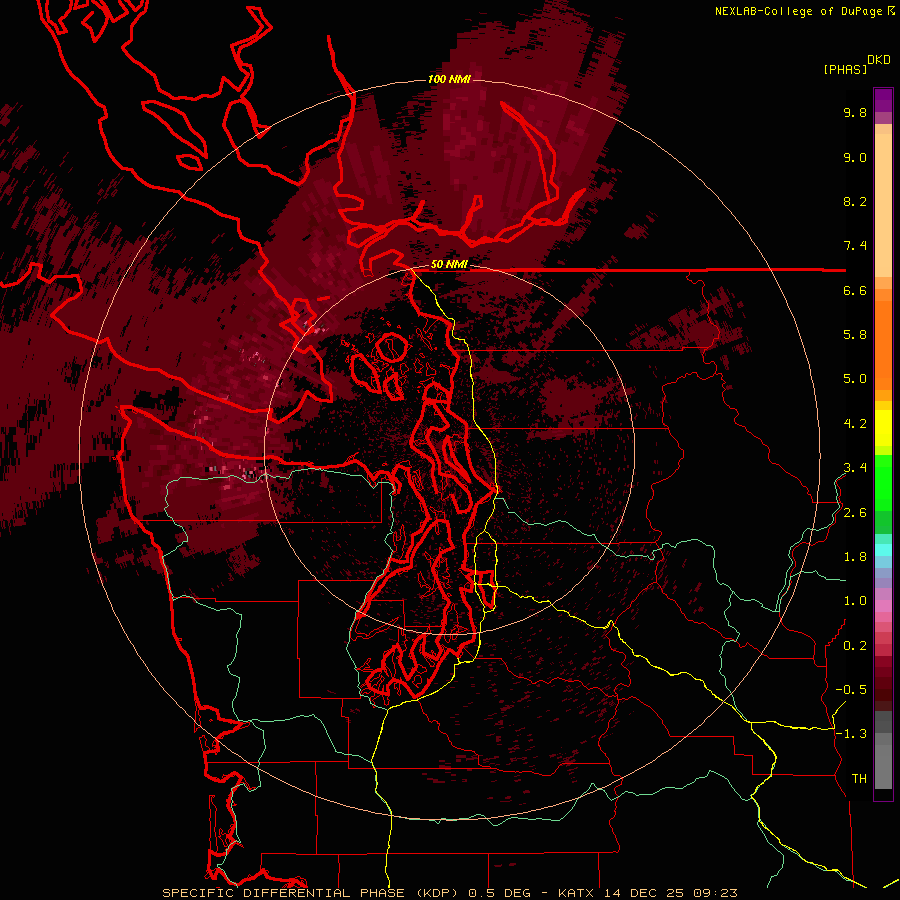Click the 5.0 value on the color scale
The width and height of the screenshot is (900, 900).
855,379
